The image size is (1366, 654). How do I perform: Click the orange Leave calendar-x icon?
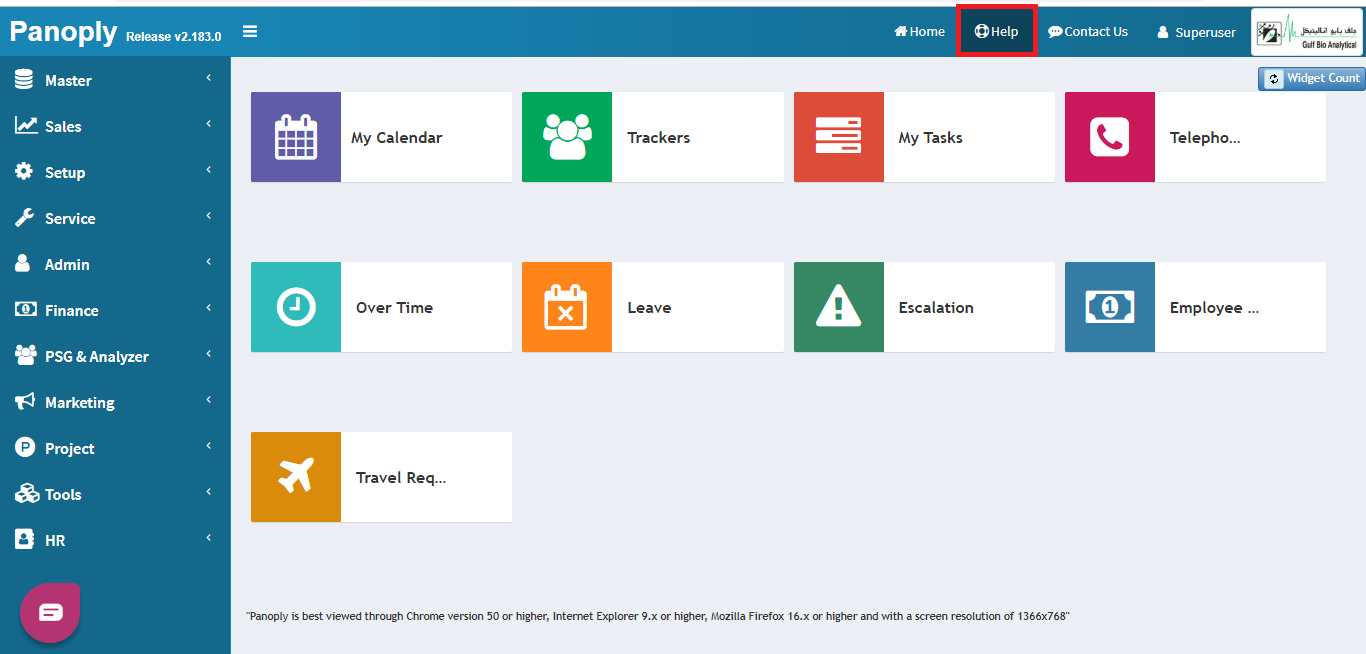click(567, 307)
